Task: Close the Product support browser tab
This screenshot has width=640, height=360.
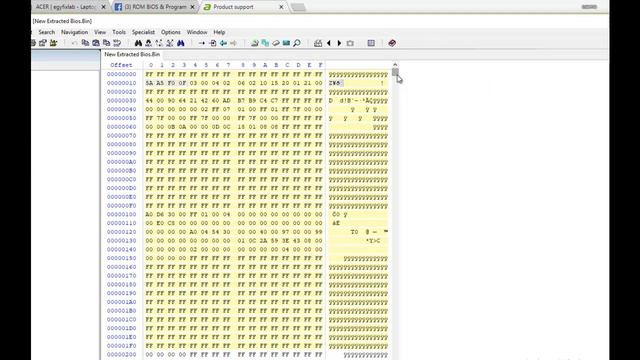Action: (281, 7)
